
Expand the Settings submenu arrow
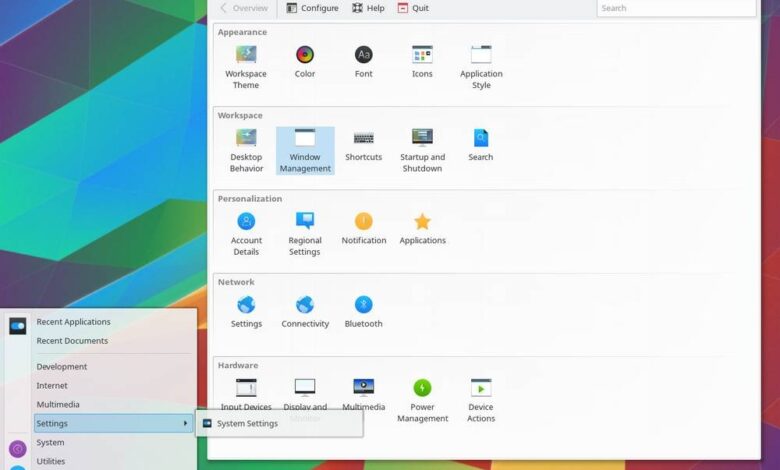[185, 423]
